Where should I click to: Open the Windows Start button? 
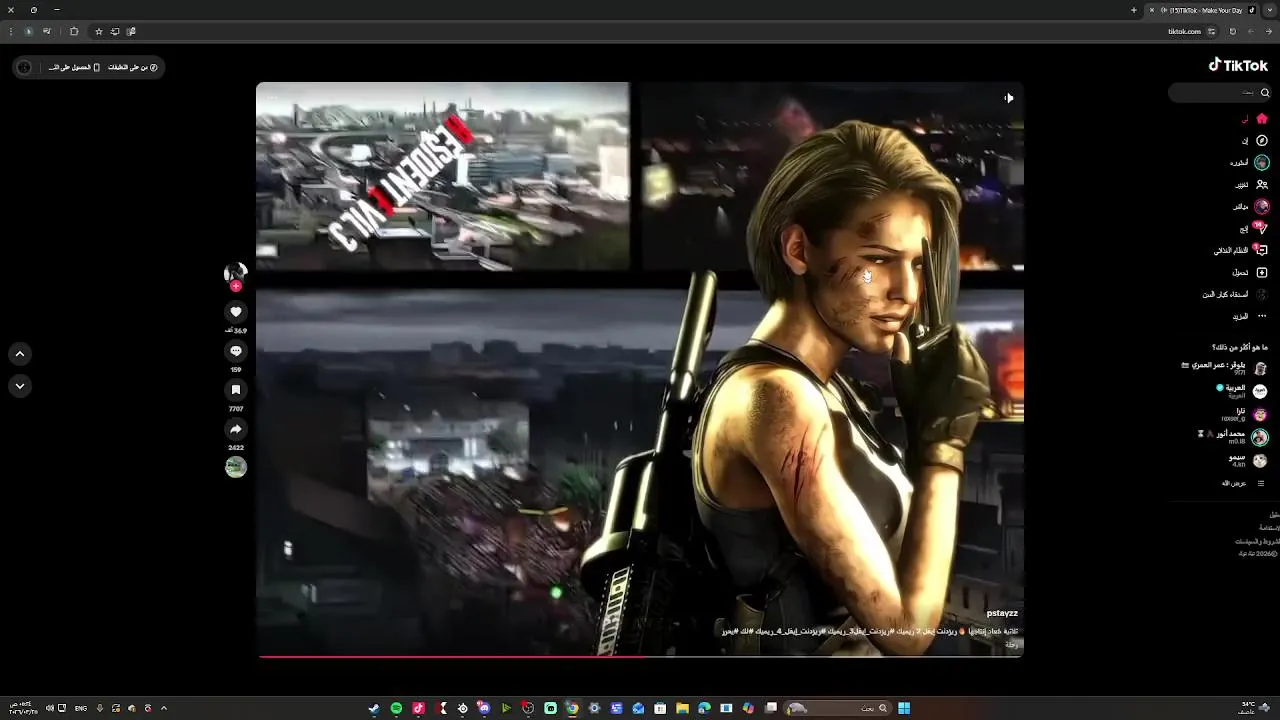tap(904, 708)
